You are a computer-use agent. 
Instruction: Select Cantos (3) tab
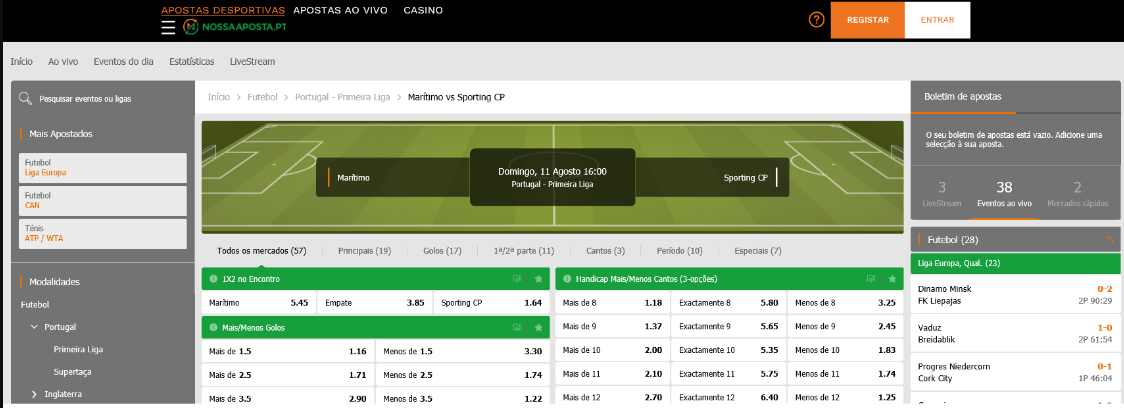click(605, 251)
